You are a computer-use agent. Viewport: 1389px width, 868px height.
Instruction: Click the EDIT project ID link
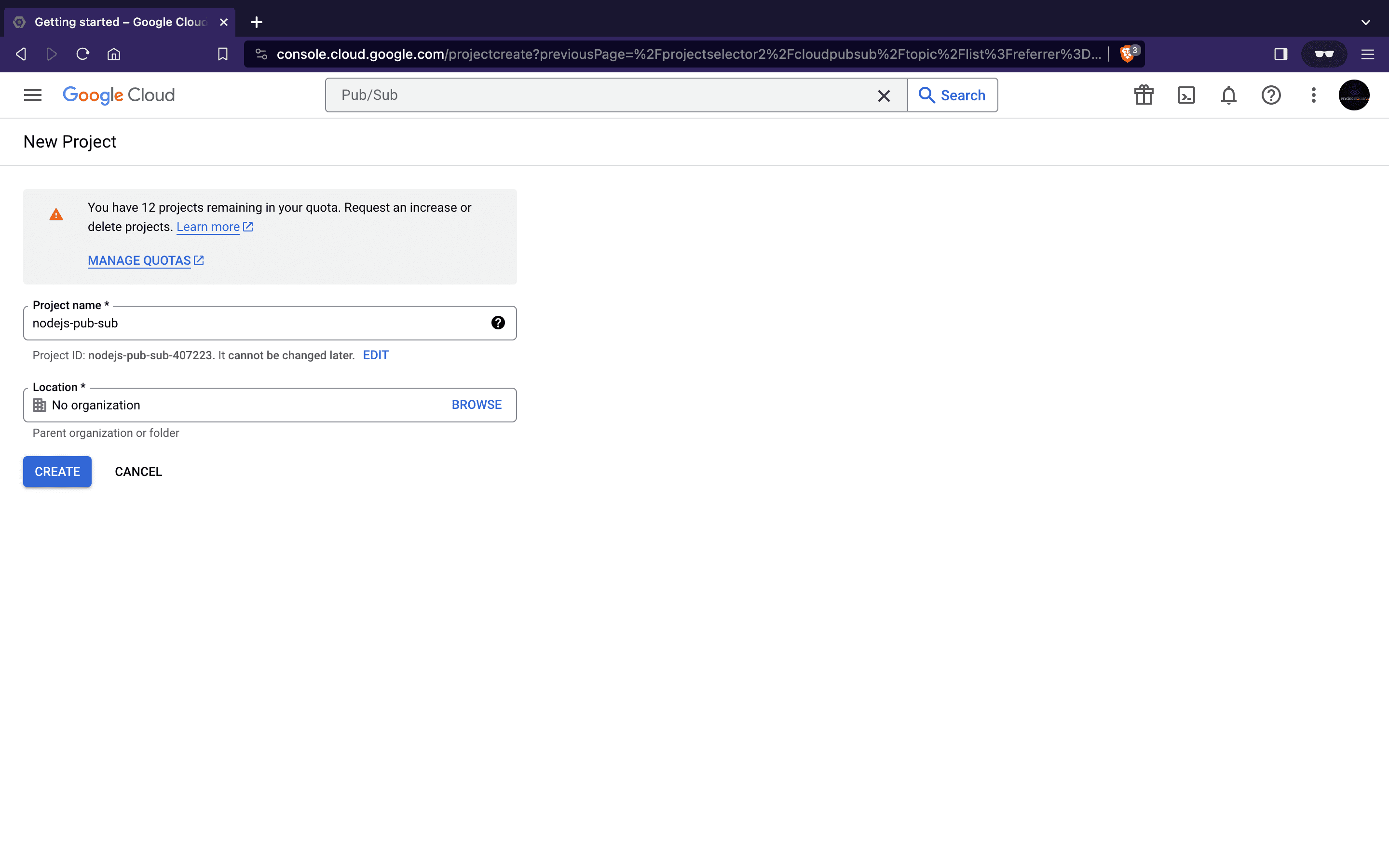pos(376,355)
